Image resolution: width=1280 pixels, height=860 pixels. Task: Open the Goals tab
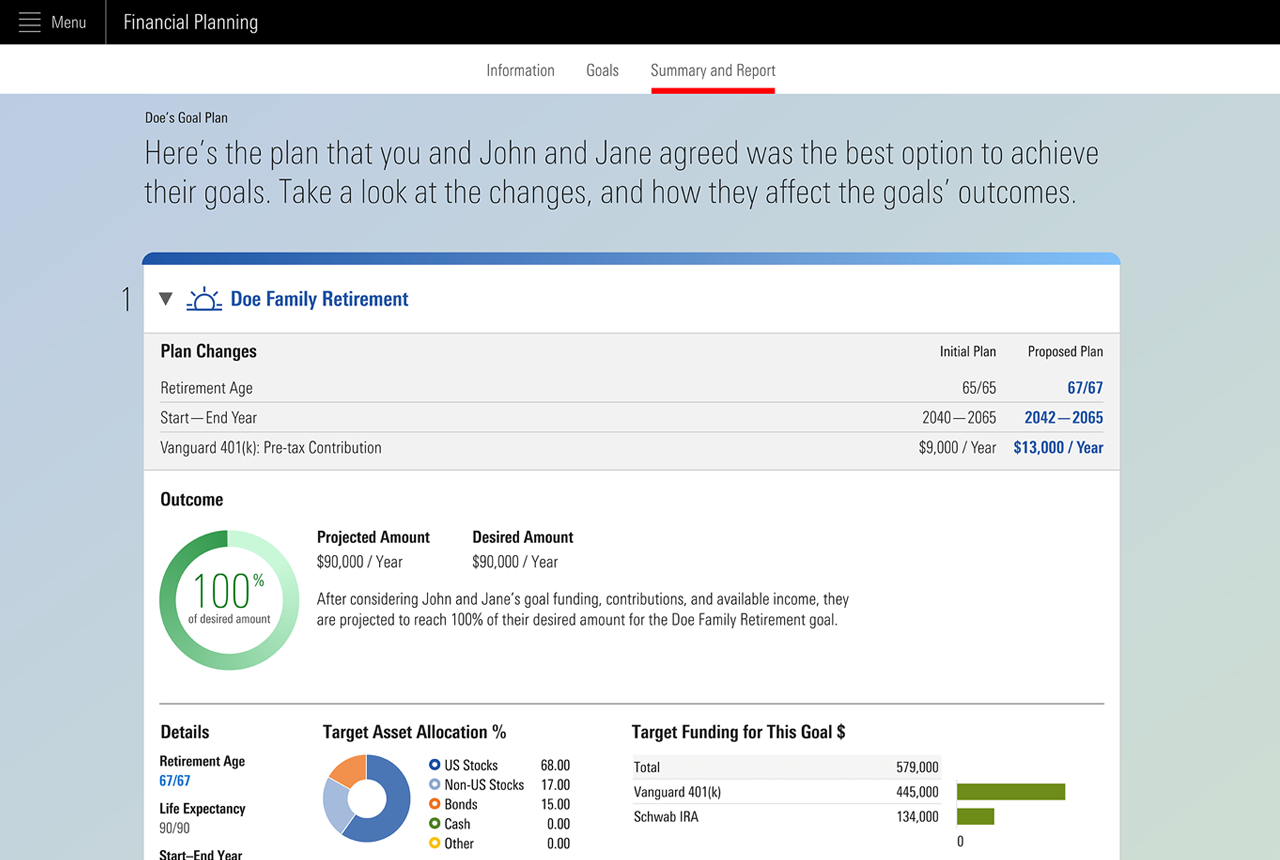click(602, 70)
